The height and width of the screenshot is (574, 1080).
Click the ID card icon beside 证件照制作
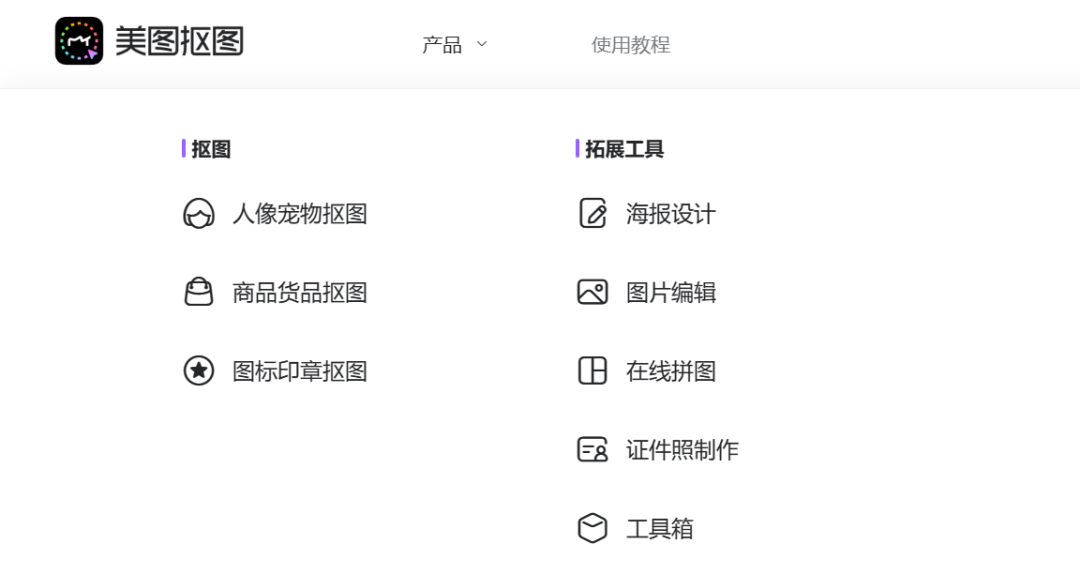pyautogui.click(x=592, y=449)
